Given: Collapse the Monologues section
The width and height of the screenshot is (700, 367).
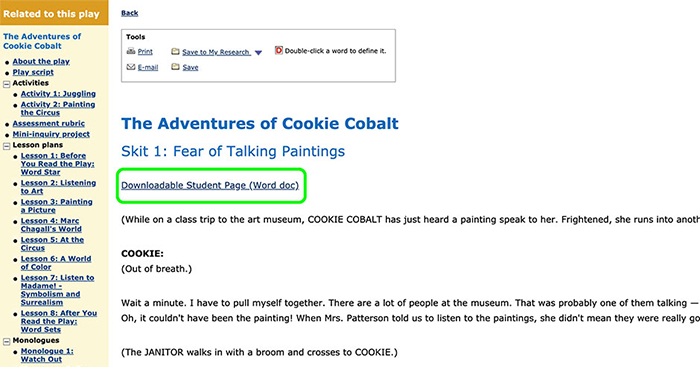Looking at the screenshot, I should point(6,341).
